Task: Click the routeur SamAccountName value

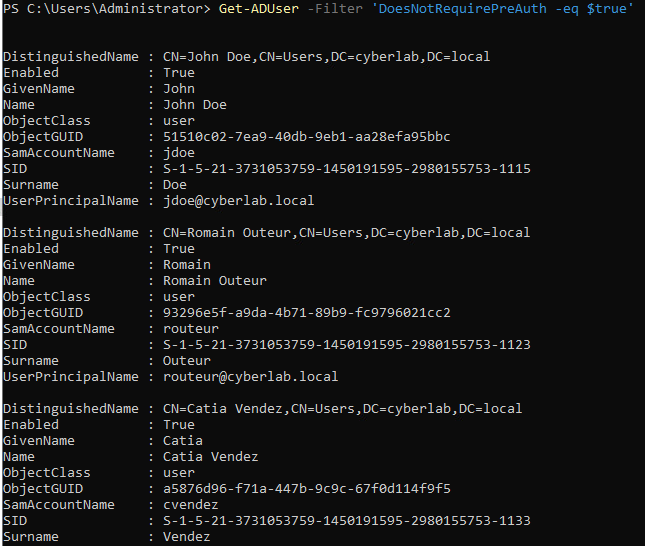Action: coord(191,329)
